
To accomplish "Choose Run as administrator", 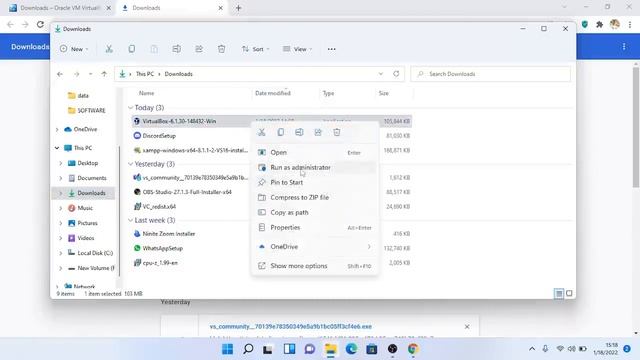I will [x=315, y=167].
